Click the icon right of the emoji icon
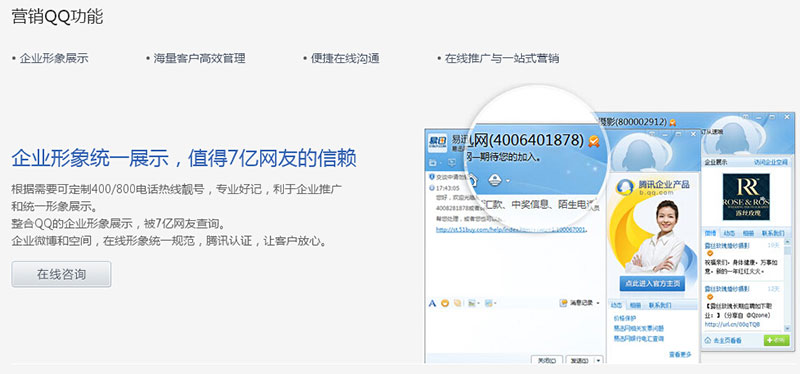800x374 pixels. (x=458, y=303)
